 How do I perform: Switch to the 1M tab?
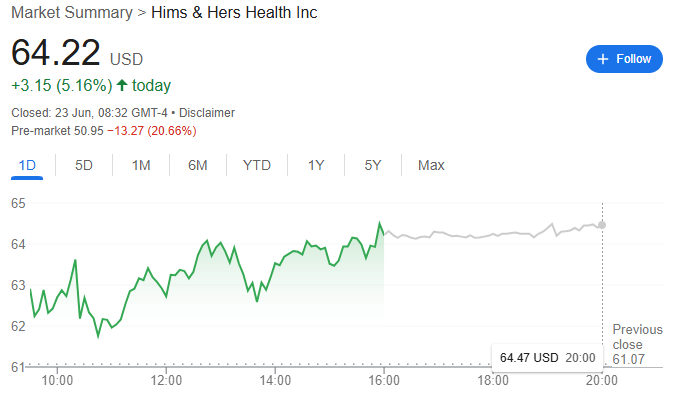coord(141,165)
